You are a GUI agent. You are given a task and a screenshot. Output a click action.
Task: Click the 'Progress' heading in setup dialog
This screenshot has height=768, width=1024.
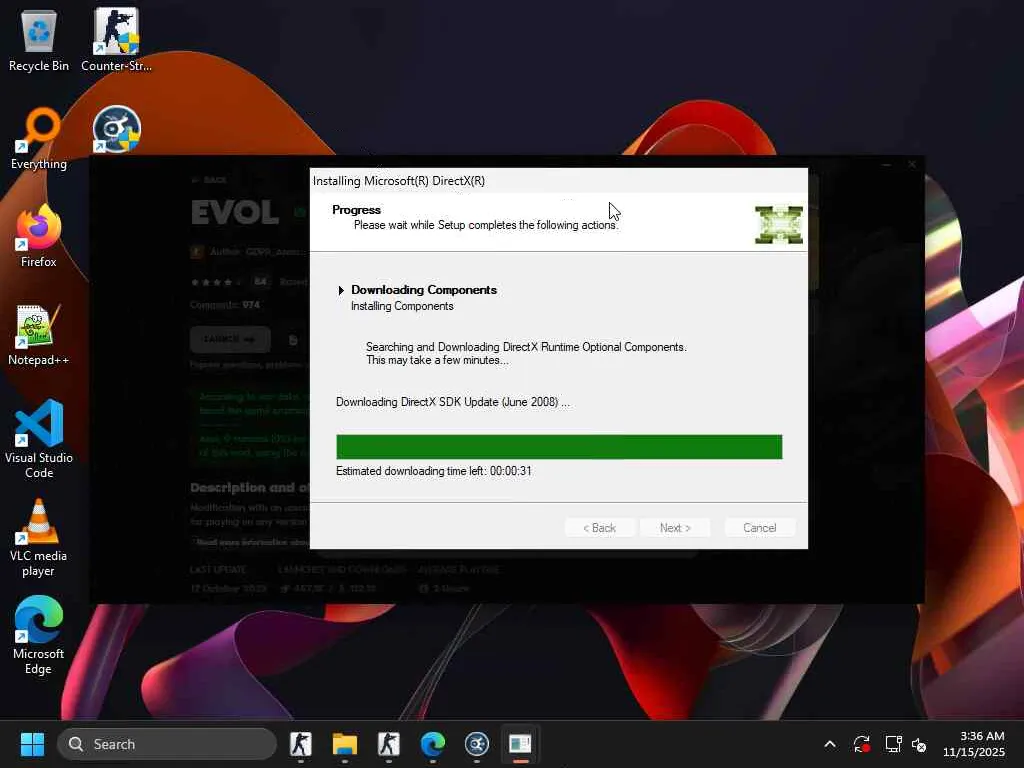coord(357,210)
